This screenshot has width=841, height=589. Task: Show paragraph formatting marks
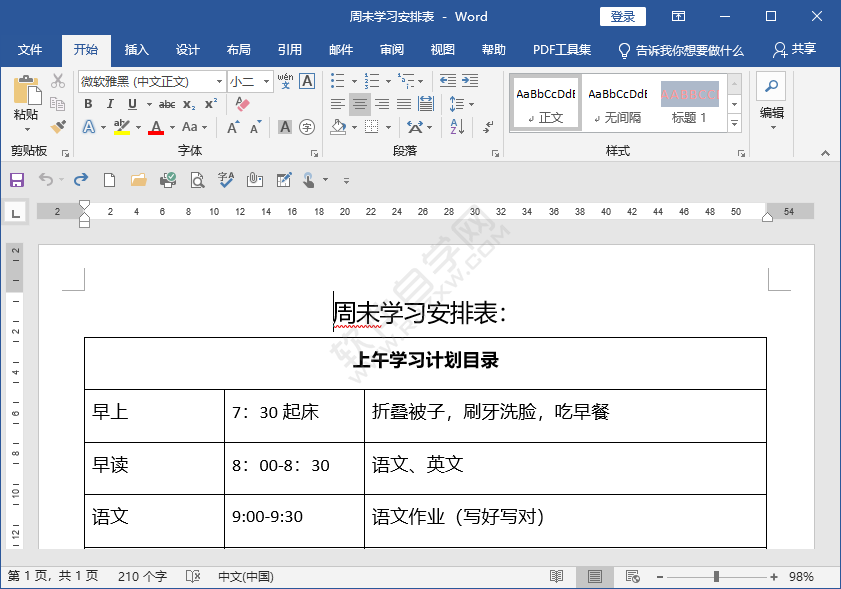489,127
